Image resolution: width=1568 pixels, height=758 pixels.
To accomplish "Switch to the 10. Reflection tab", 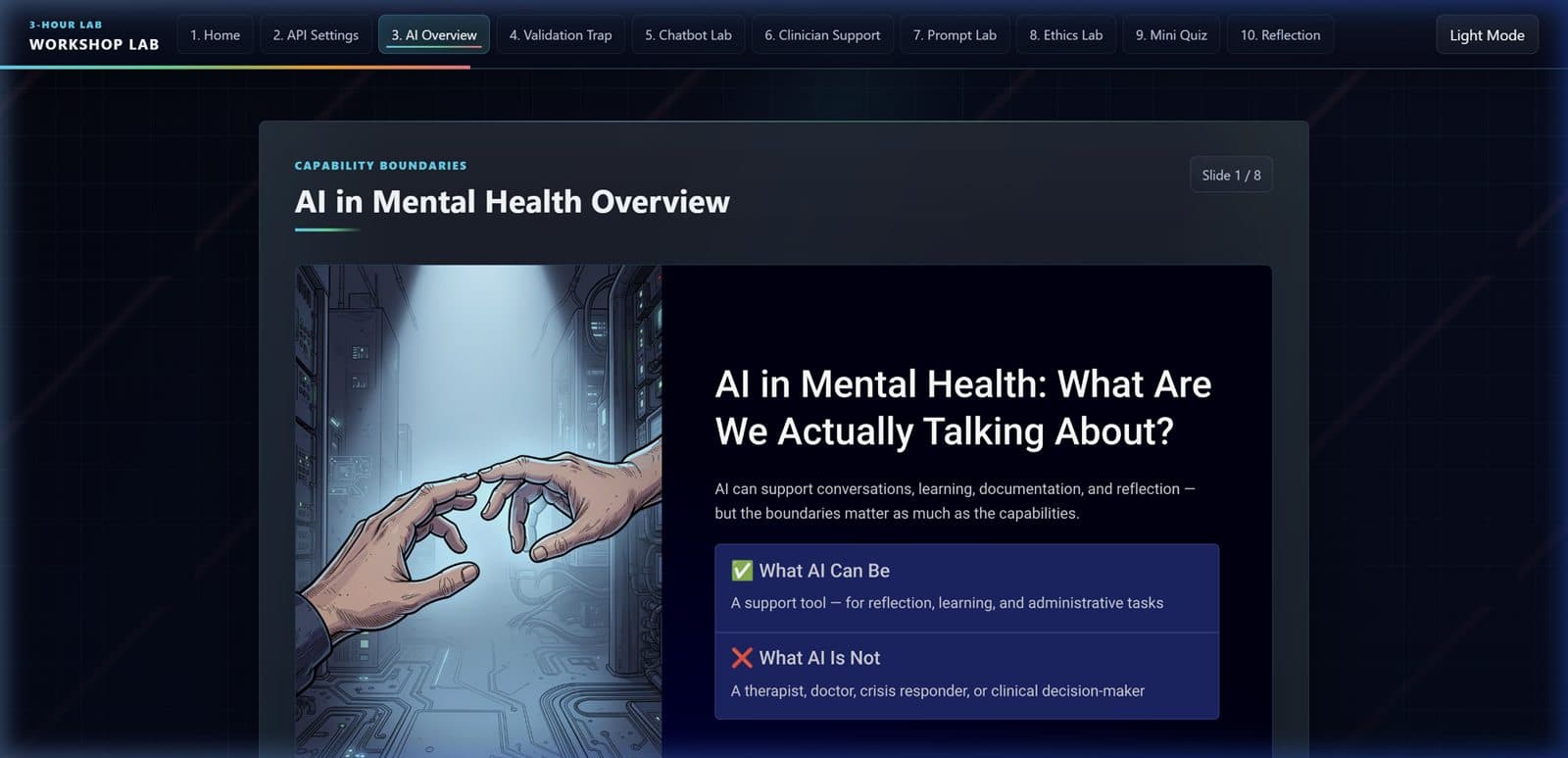I will pos(1280,35).
